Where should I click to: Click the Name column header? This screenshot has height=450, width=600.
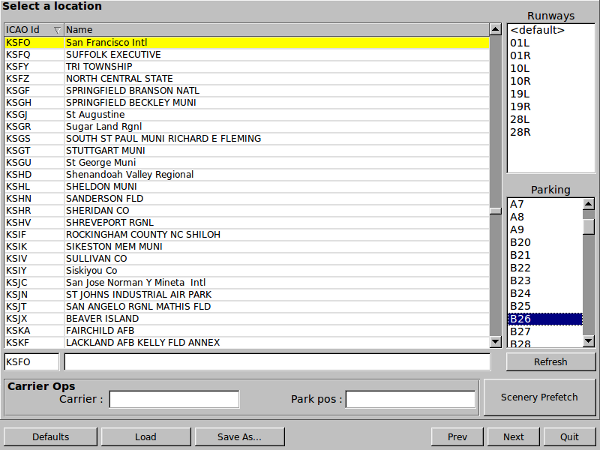pyautogui.click(x=275, y=30)
